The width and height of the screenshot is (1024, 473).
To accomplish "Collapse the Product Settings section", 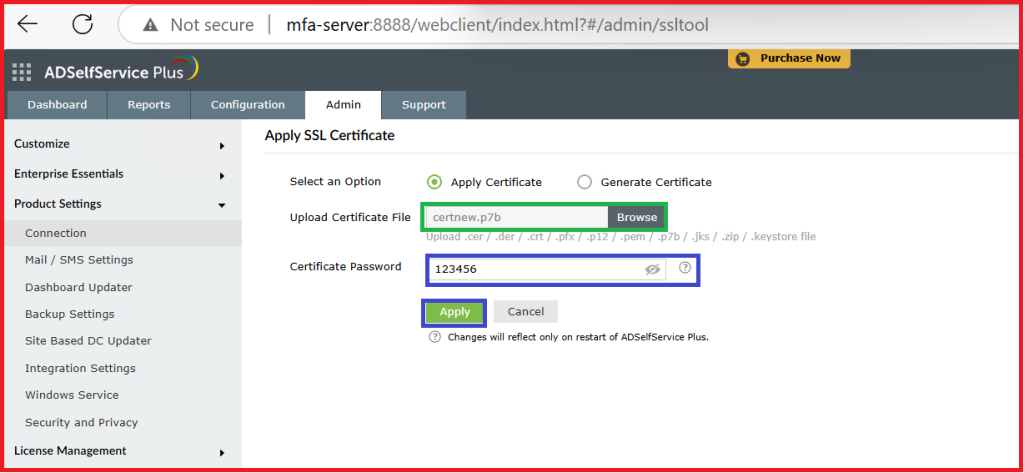I will [x=221, y=205].
